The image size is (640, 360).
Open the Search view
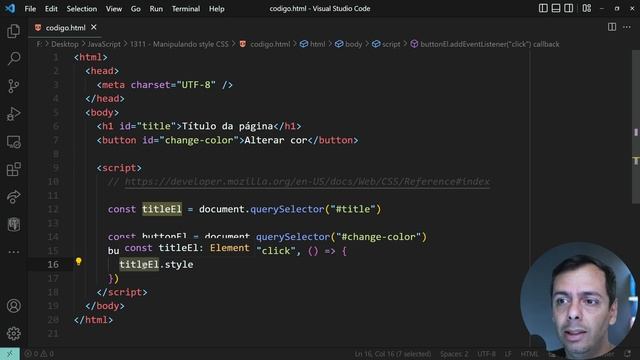(x=13, y=58)
